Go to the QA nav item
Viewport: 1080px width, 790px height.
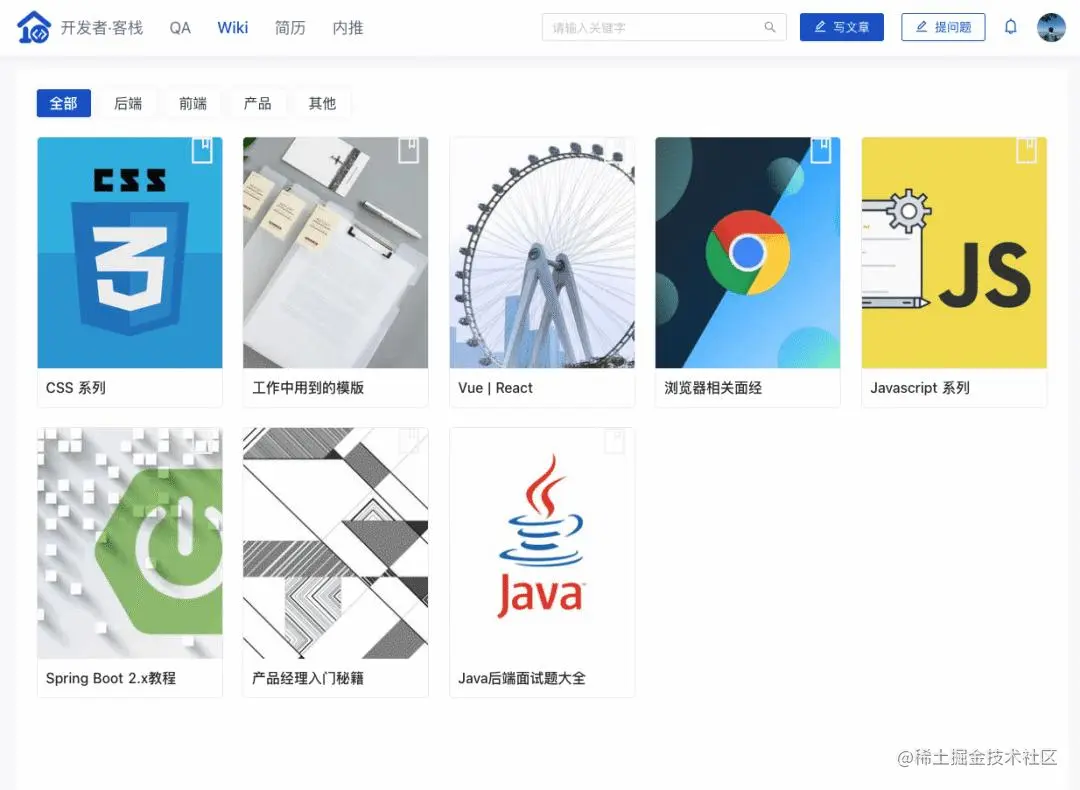pyautogui.click(x=180, y=28)
